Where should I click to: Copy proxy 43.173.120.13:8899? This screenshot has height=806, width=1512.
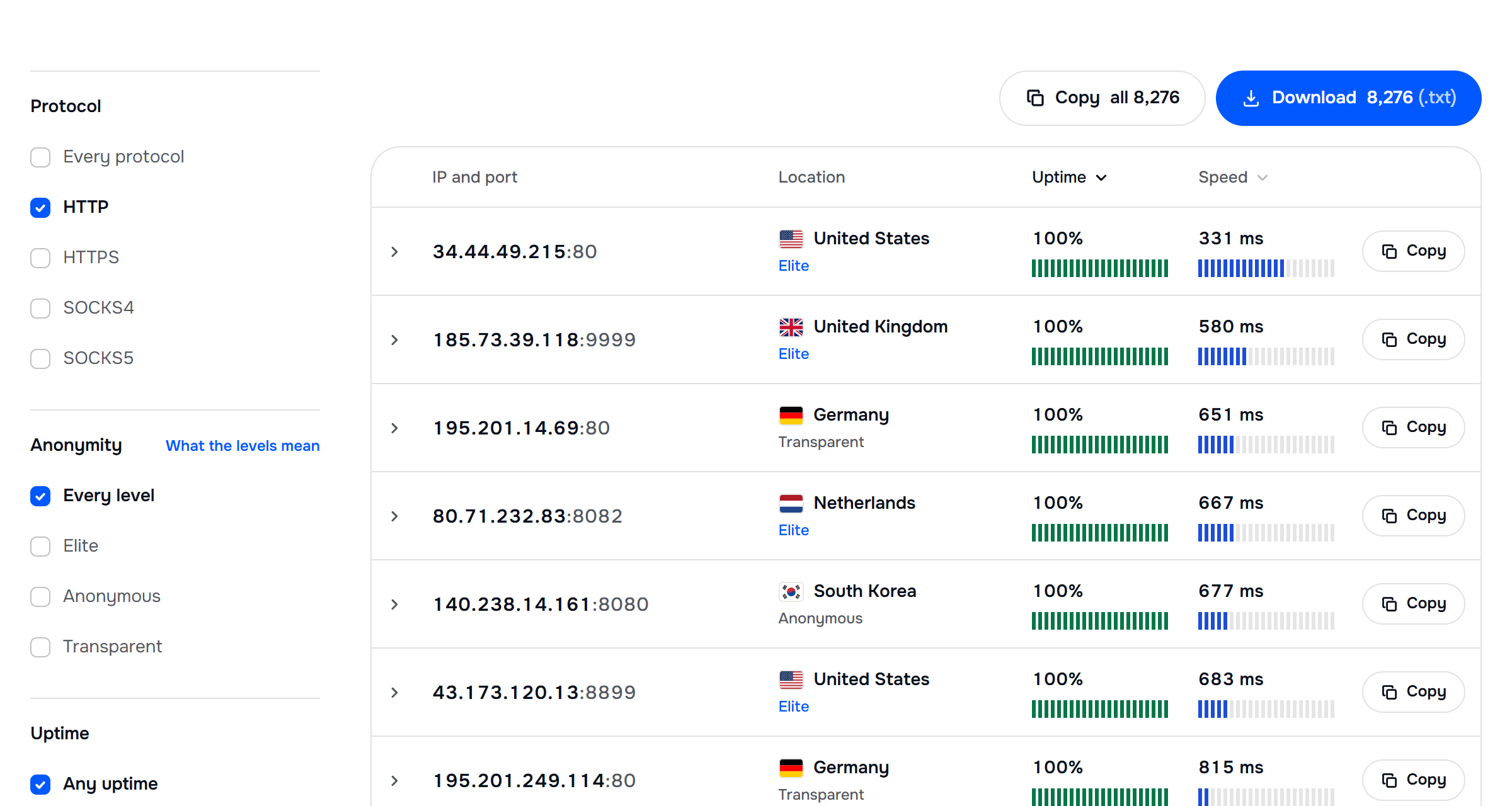coord(1413,691)
